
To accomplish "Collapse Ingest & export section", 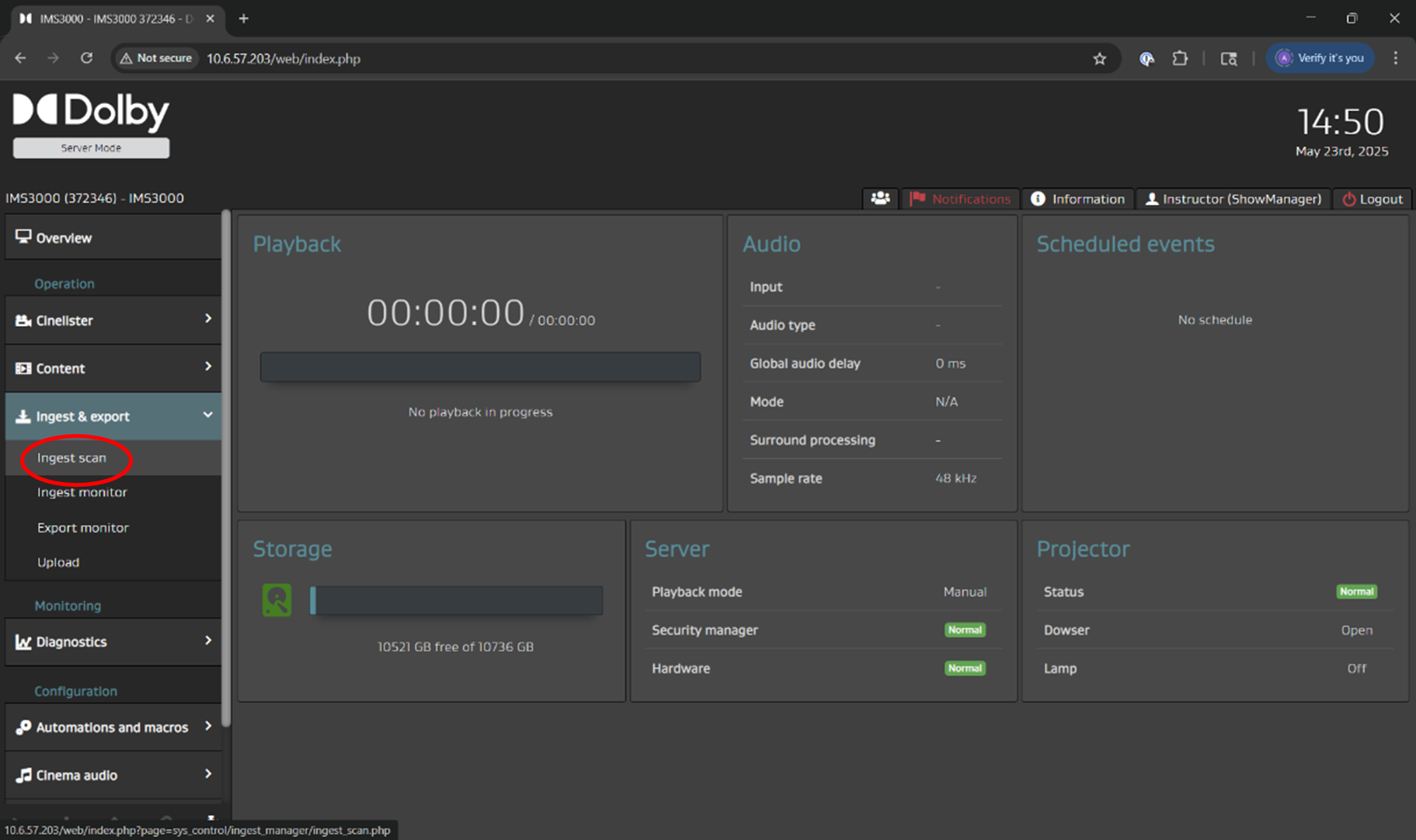I will point(113,416).
